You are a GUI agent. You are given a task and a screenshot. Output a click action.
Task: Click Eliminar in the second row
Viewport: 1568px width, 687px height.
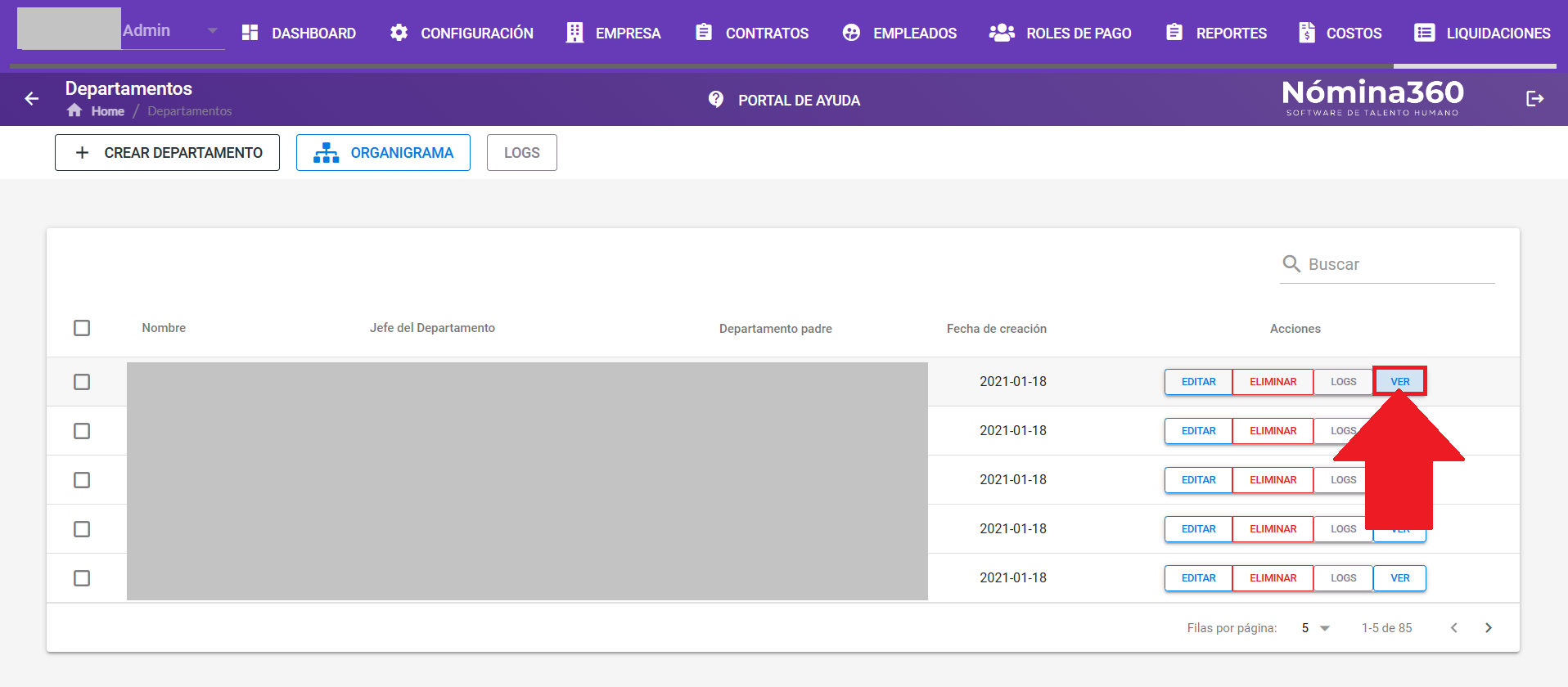[x=1273, y=431]
